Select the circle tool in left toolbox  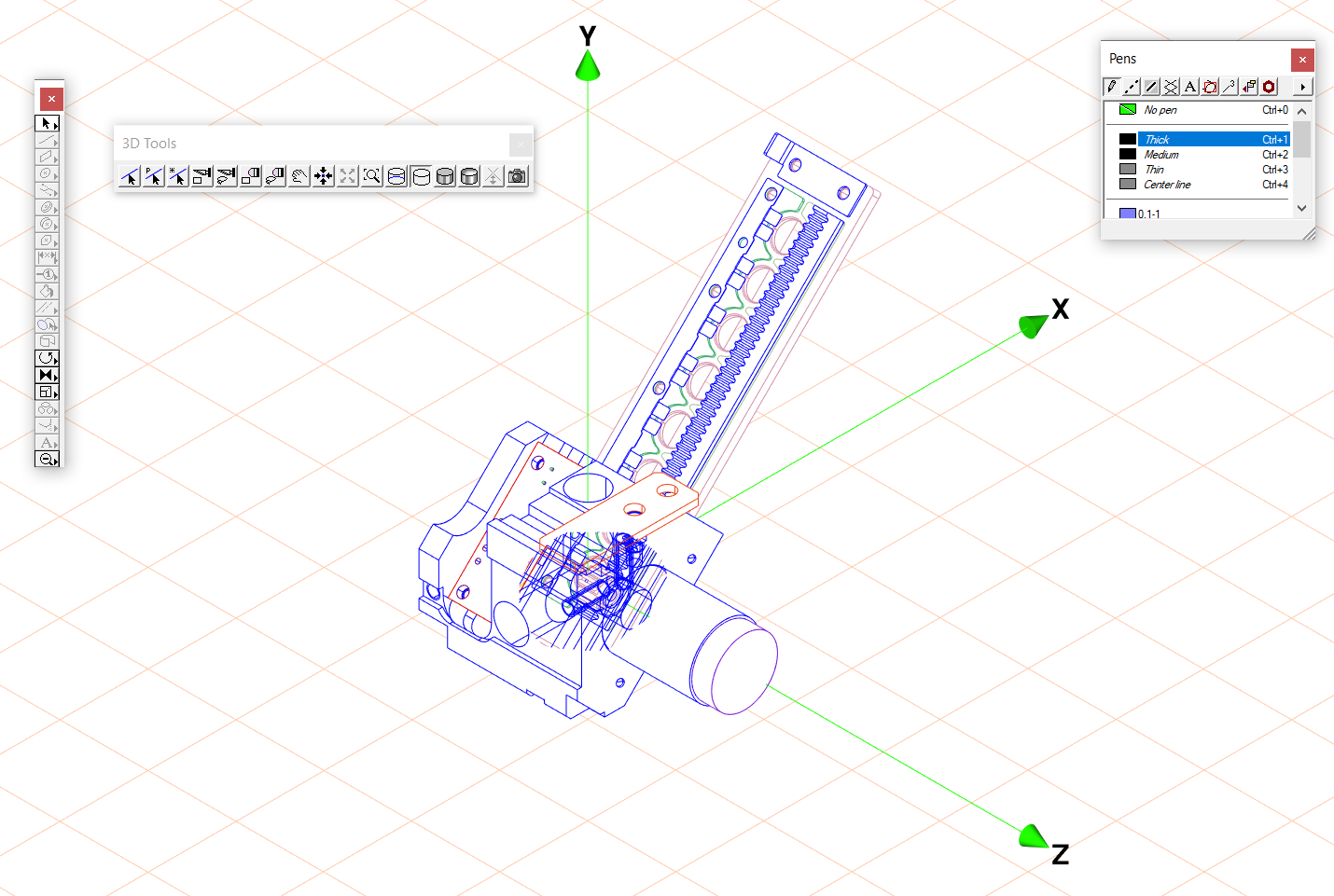[x=45, y=173]
